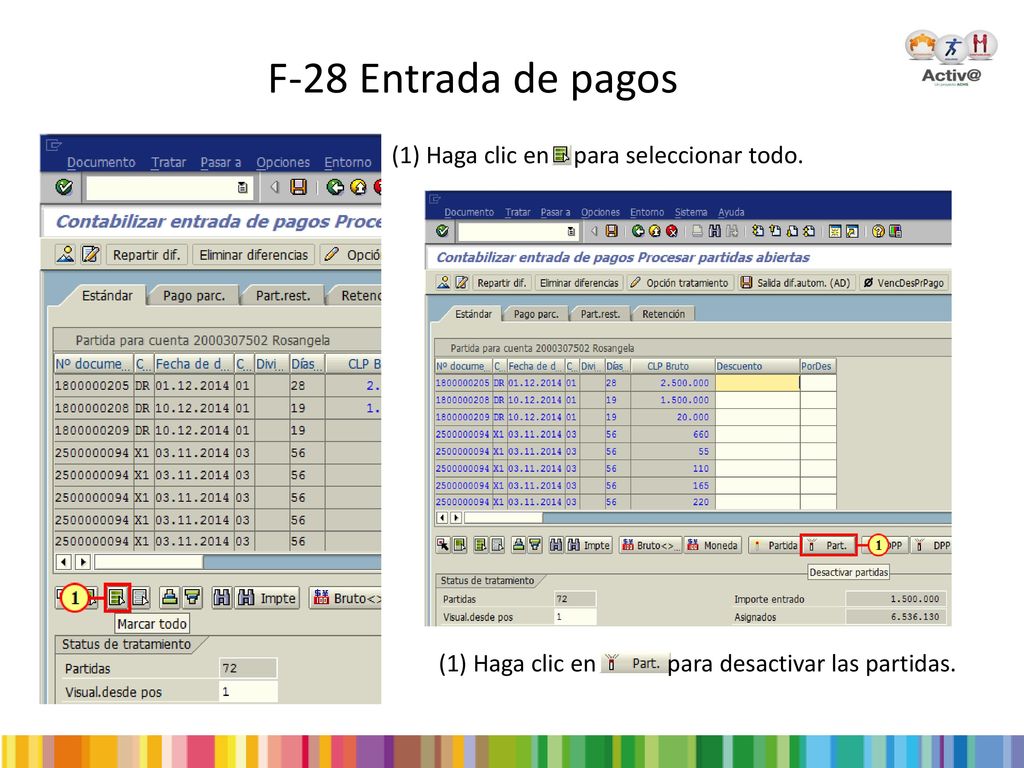Click Importe entrado value 1.500.000
Screen dimensions: 1024x768
[x=895, y=599]
